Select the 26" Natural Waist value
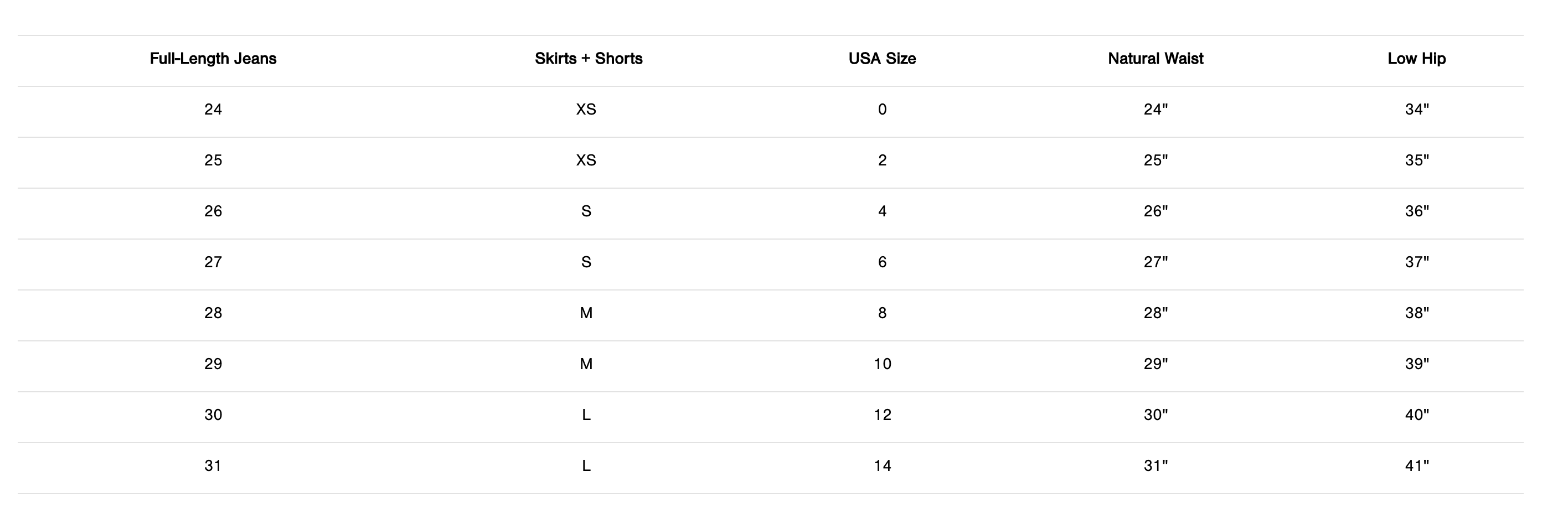Image resolution: width=1568 pixels, height=529 pixels. pyautogui.click(x=1156, y=211)
